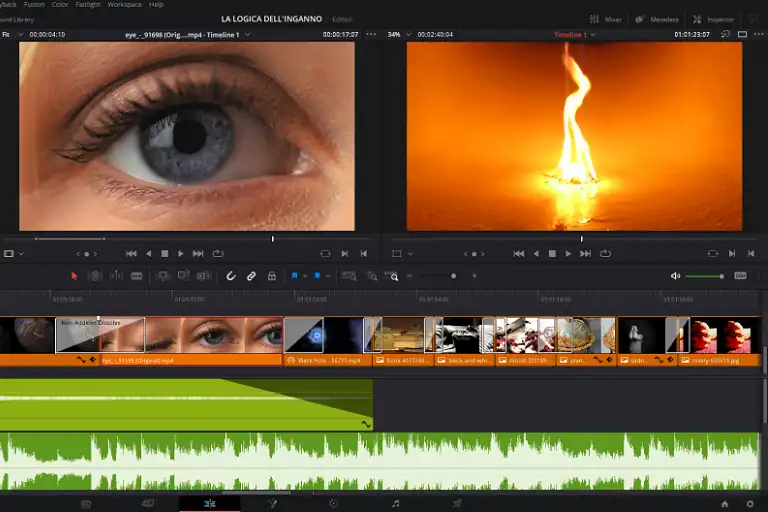This screenshot has width=768, height=512.
Task: Open the flag color dropdown arrow
Action: pyautogui.click(x=305, y=276)
